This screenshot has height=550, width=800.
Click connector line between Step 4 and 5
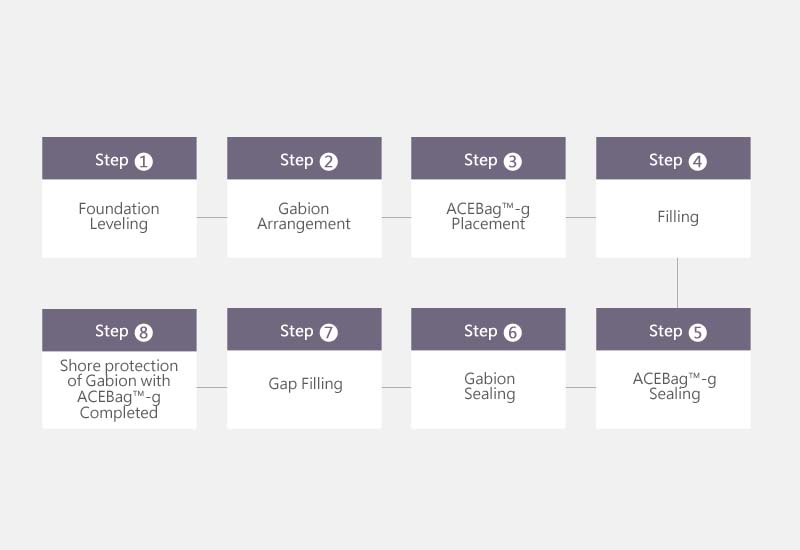(678, 283)
